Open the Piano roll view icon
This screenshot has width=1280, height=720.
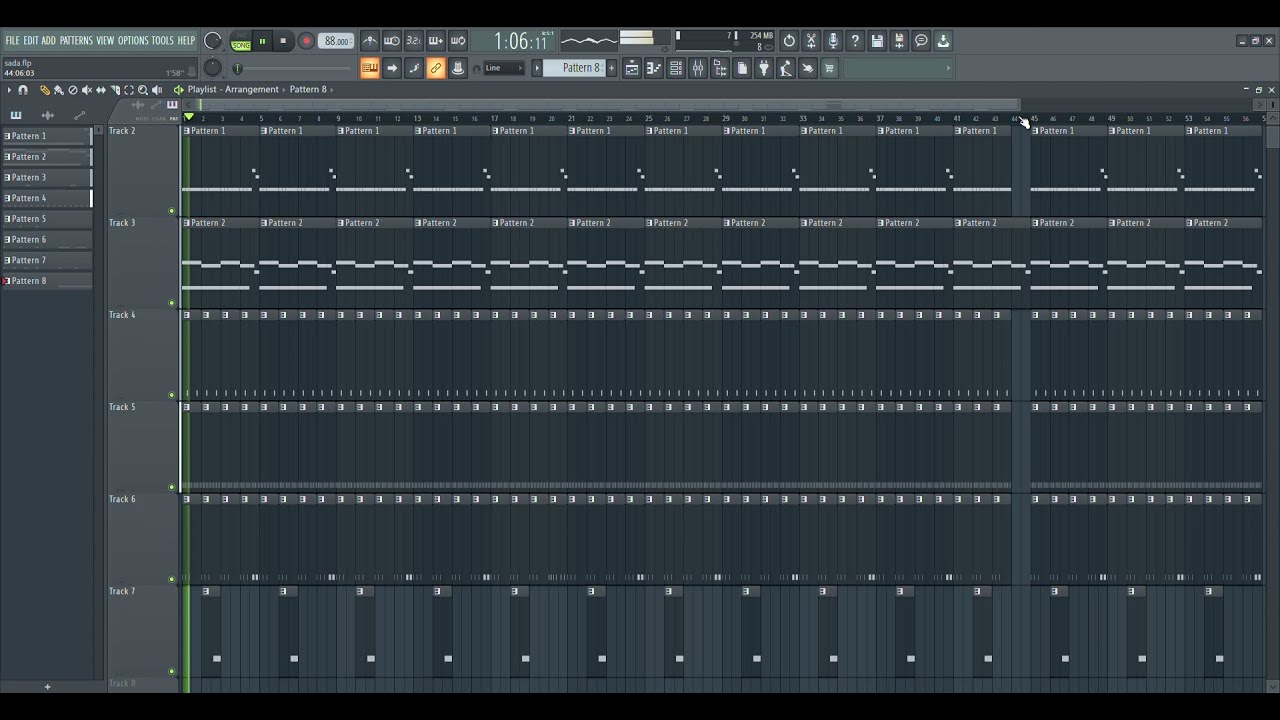[x=654, y=68]
